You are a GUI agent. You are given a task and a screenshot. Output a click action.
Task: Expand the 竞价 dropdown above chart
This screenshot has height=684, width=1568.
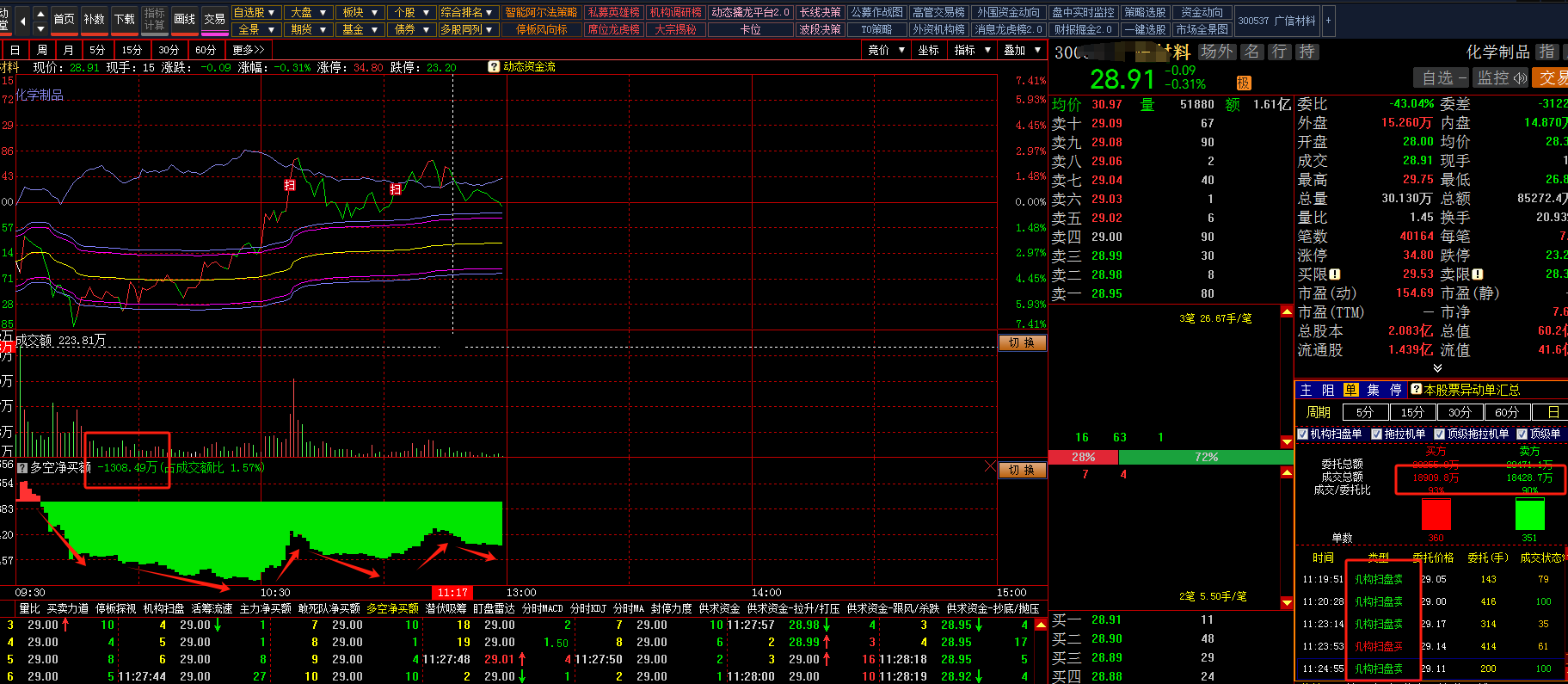pos(886,50)
